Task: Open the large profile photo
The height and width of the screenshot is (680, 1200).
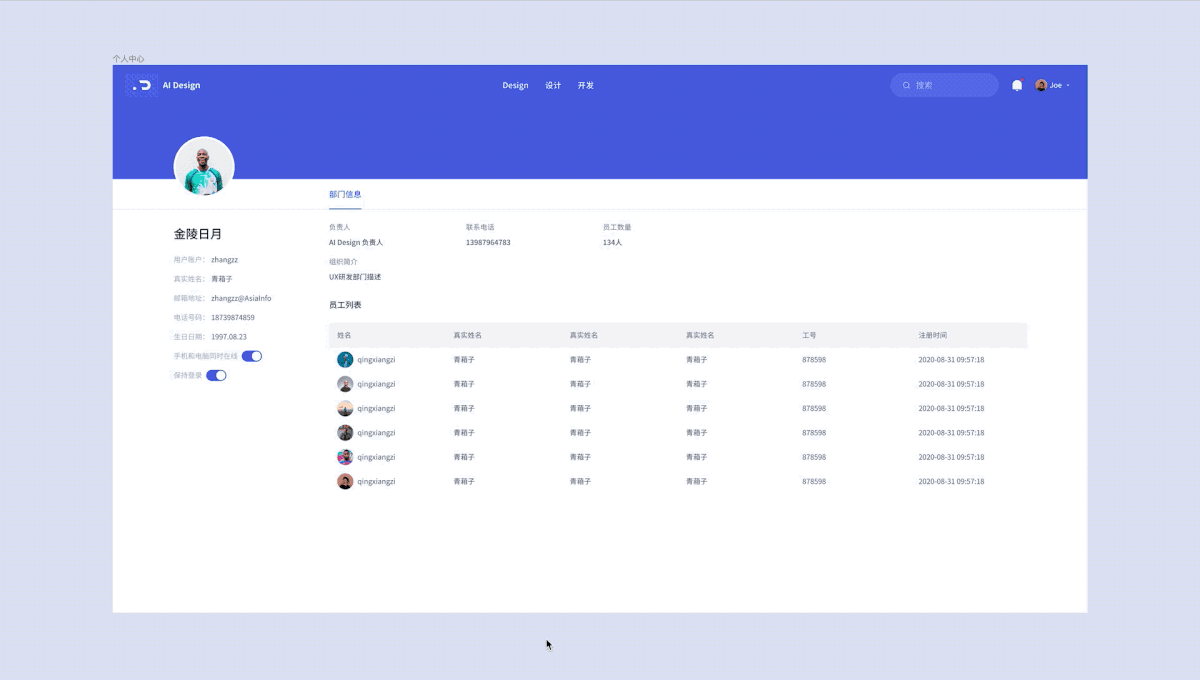Action: click(x=204, y=166)
